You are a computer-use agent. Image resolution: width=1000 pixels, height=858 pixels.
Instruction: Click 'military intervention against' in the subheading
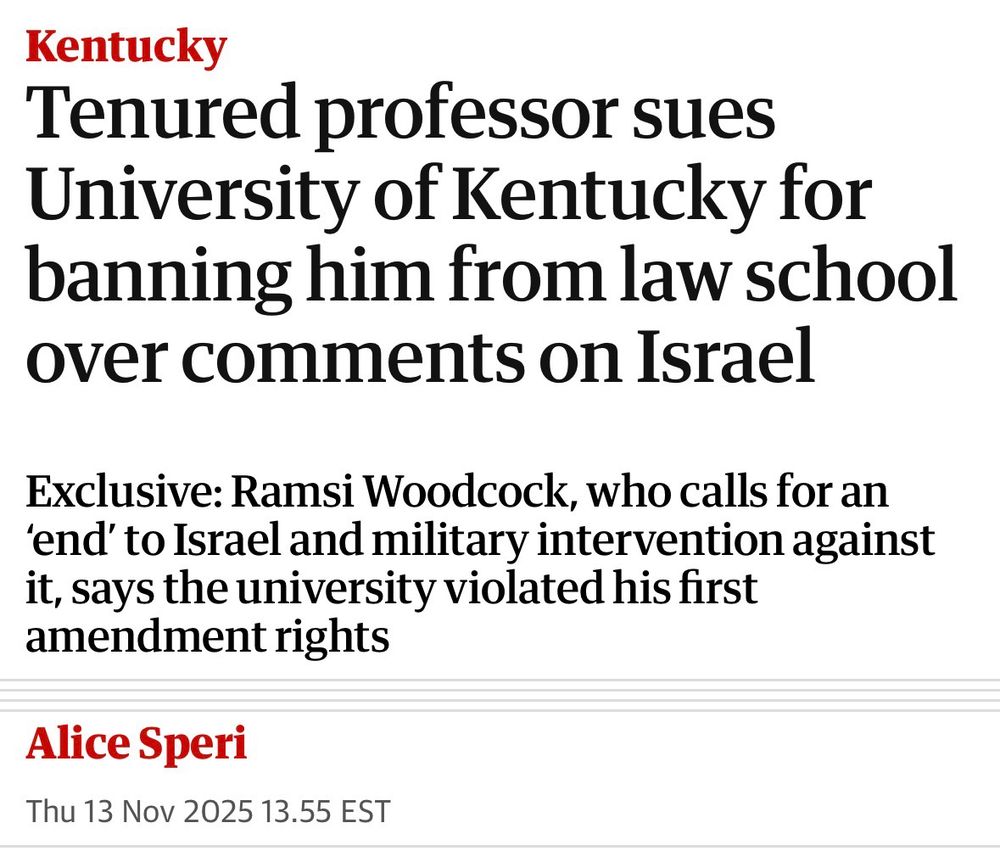click(690, 540)
